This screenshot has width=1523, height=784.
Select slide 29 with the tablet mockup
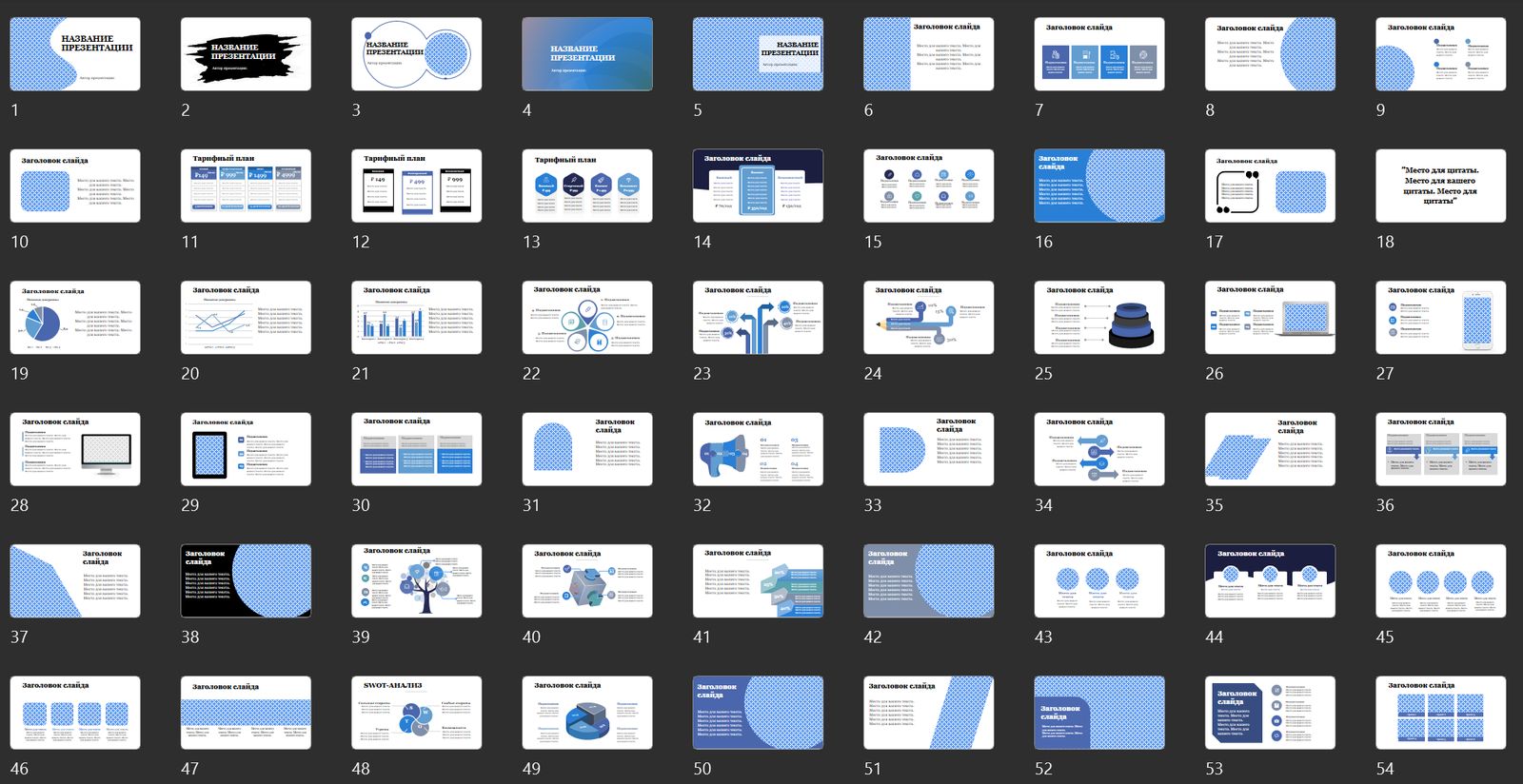[x=246, y=449]
